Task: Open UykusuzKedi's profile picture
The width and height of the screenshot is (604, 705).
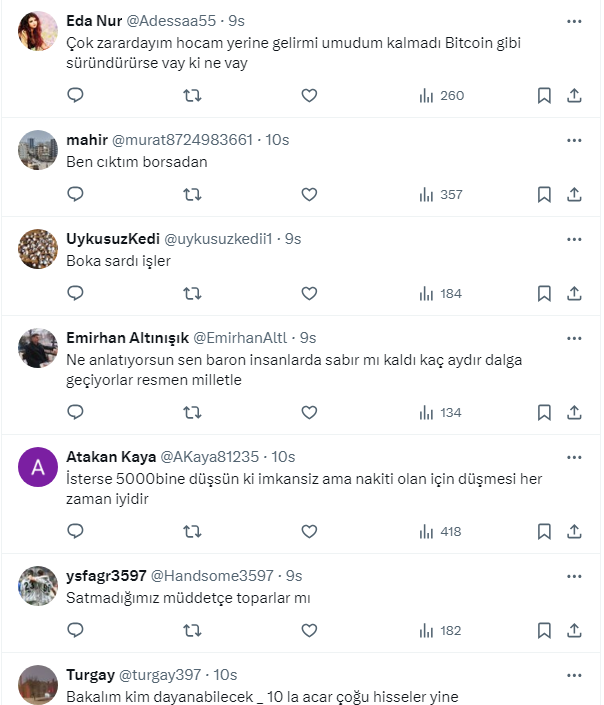Action: point(38,248)
